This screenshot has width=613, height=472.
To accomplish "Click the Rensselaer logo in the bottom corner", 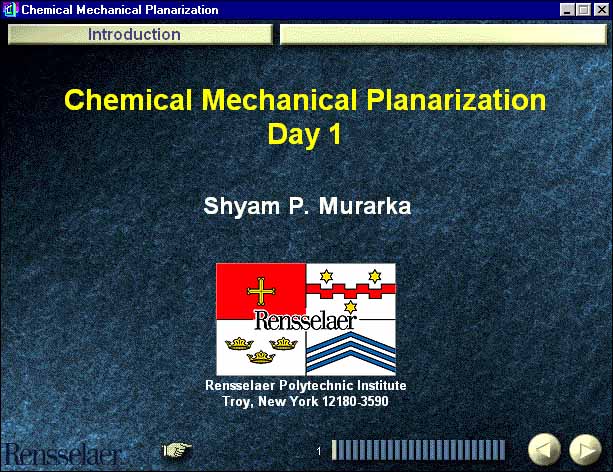I will coord(63,454).
